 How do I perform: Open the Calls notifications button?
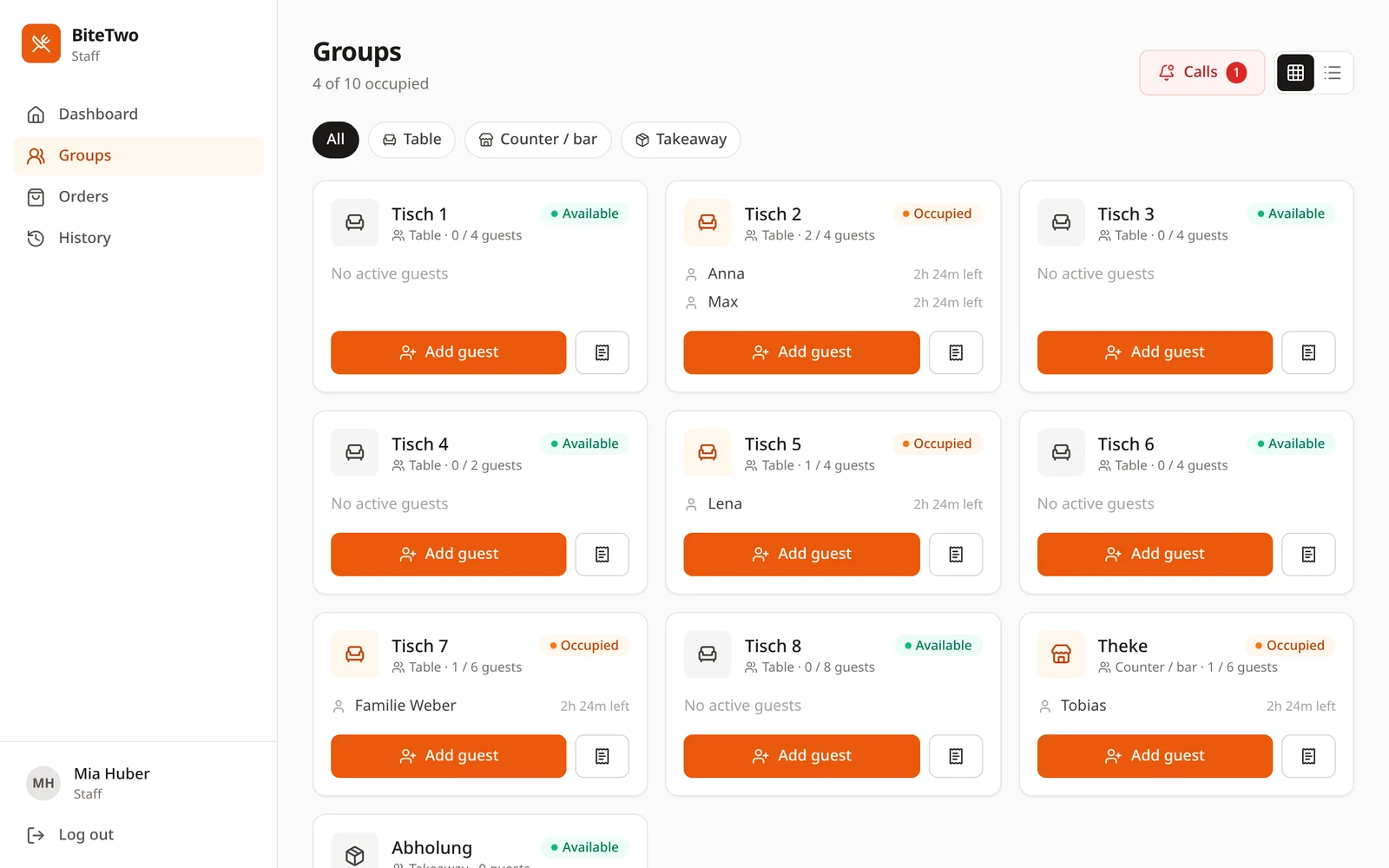1202,73
